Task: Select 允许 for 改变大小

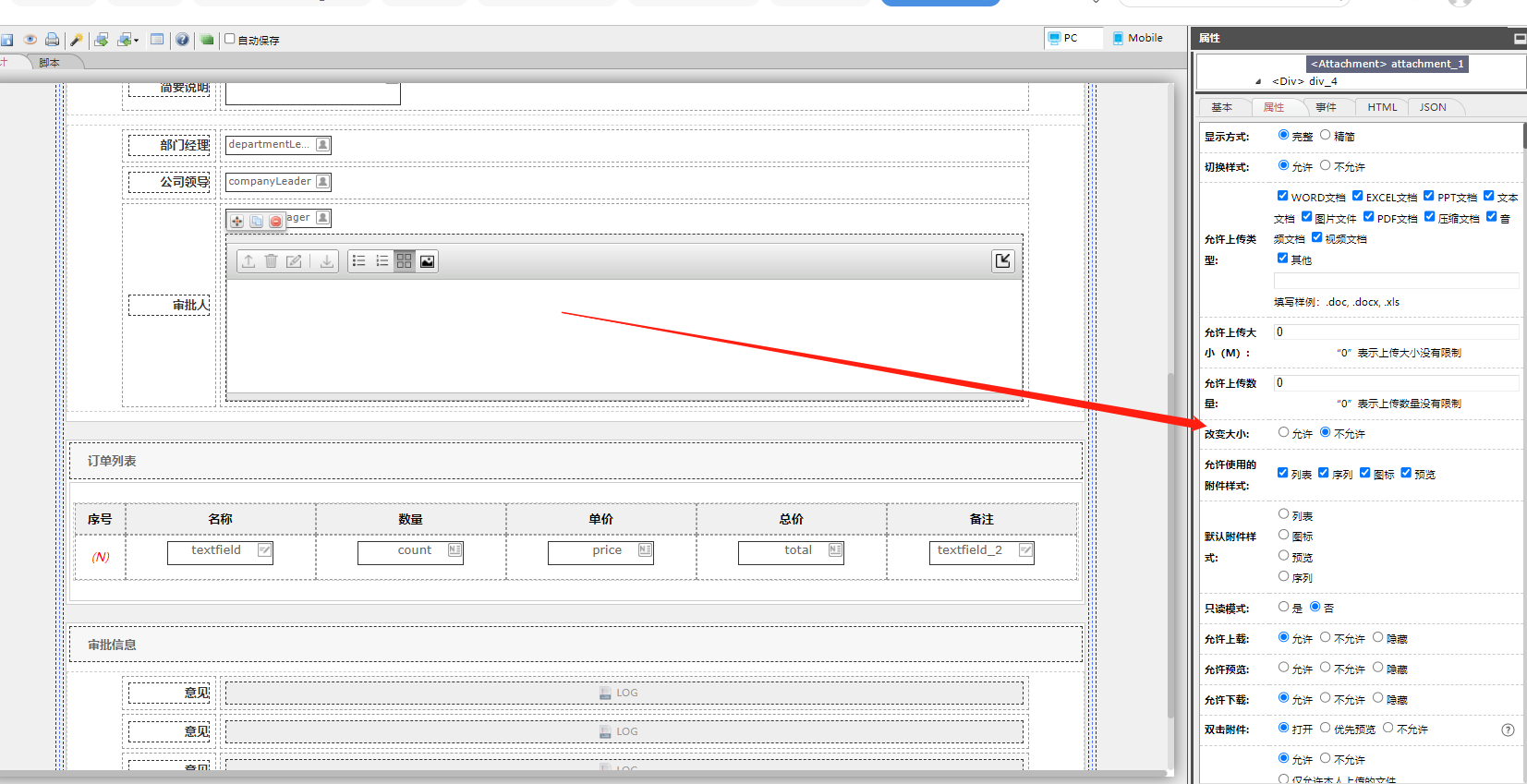Action: click(1283, 432)
